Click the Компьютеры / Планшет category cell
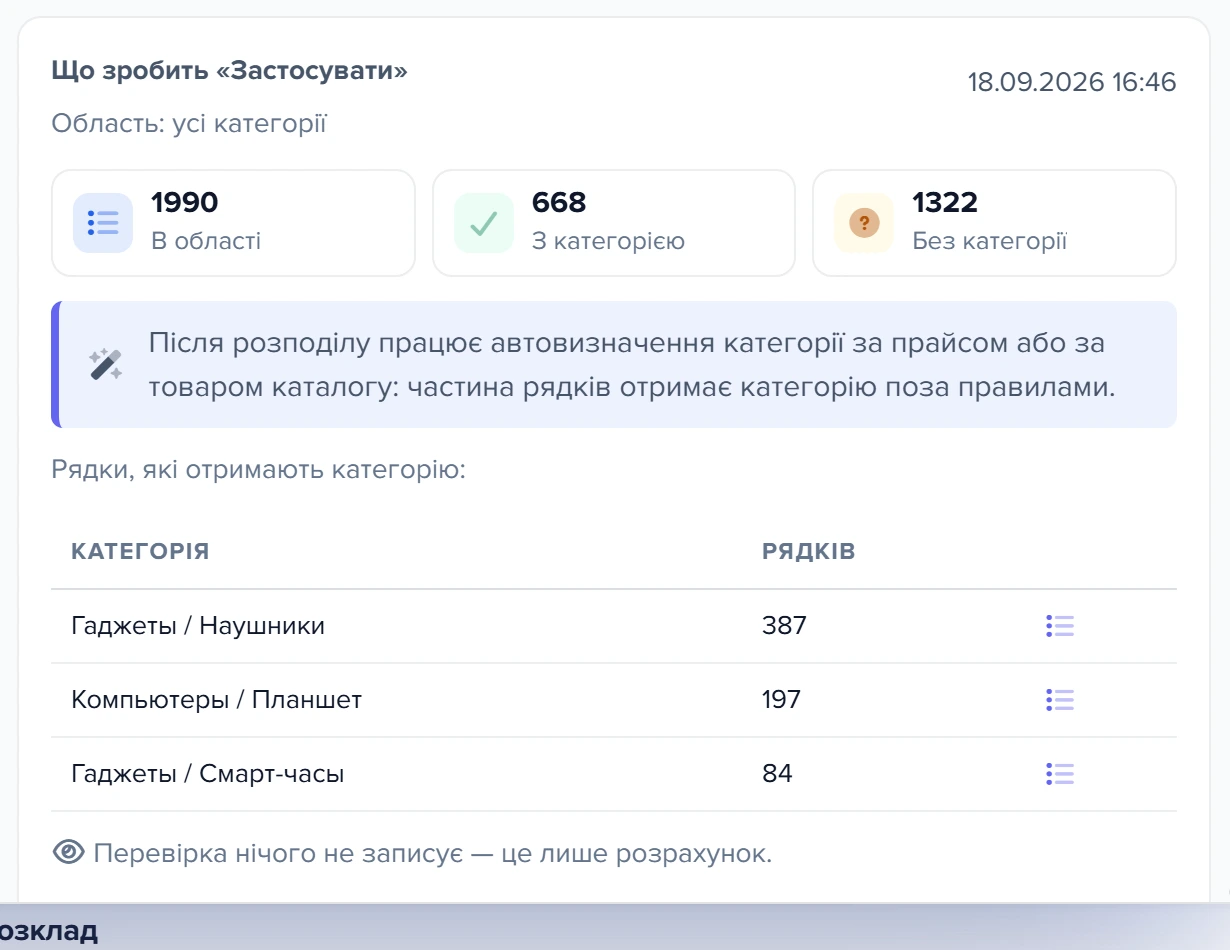The width and height of the screenshot is (1230, 950). [x=217, y=700]
